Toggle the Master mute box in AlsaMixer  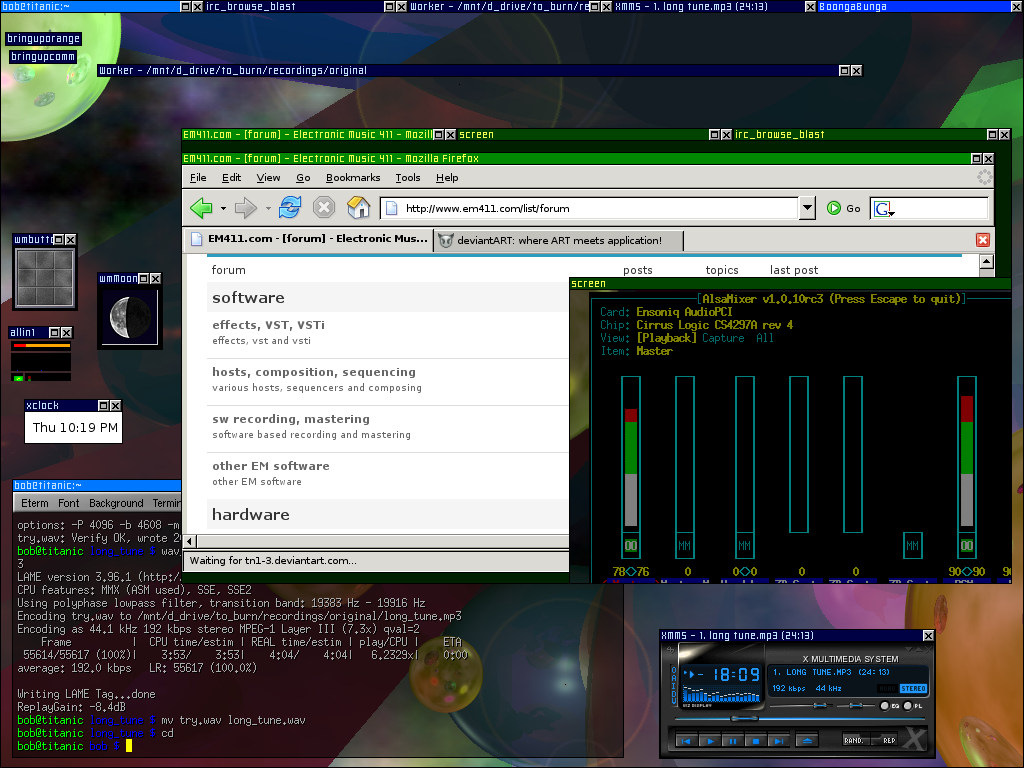[x=631, y=545]
